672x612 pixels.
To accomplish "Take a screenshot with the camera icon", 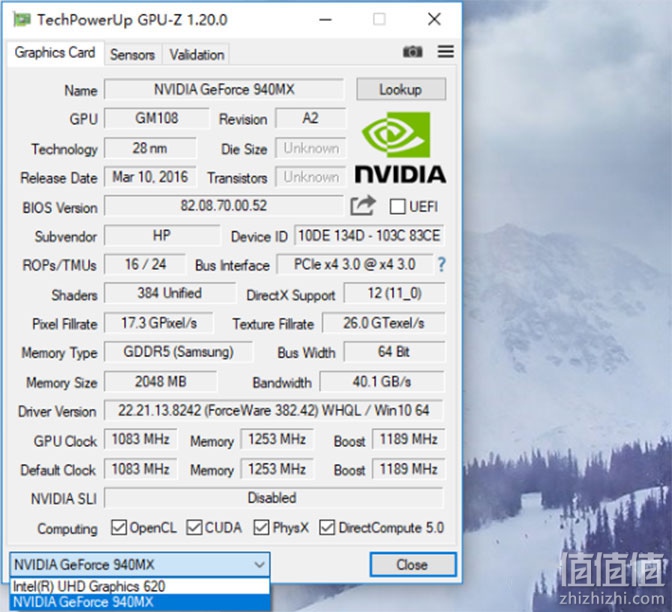I will tap(412, 52).
